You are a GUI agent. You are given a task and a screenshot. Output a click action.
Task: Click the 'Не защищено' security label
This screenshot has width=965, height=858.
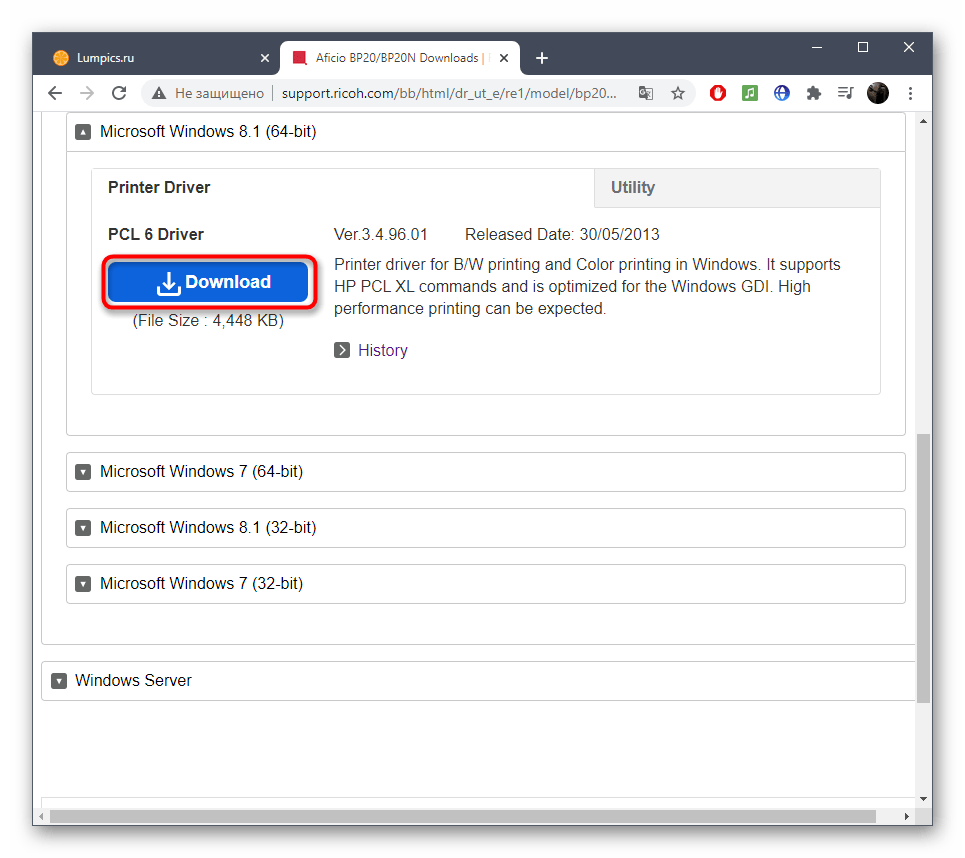pos(219,93)
